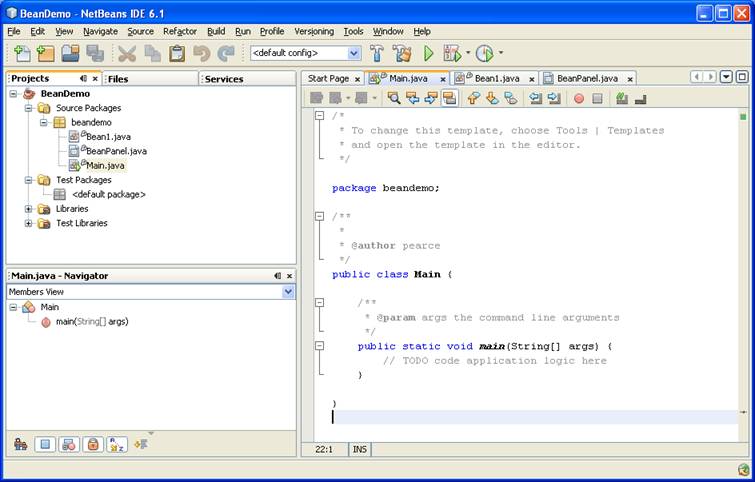This screenshot has height=482, width=755.
Task: Maximize the editor window button
Action: pyautogui.click(x=742, y=77)
